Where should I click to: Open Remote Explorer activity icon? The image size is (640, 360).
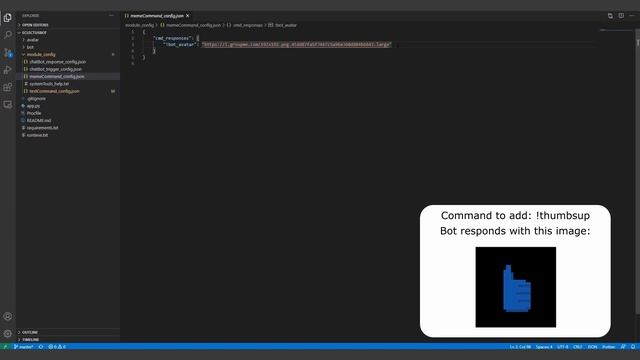pos(7,105)
